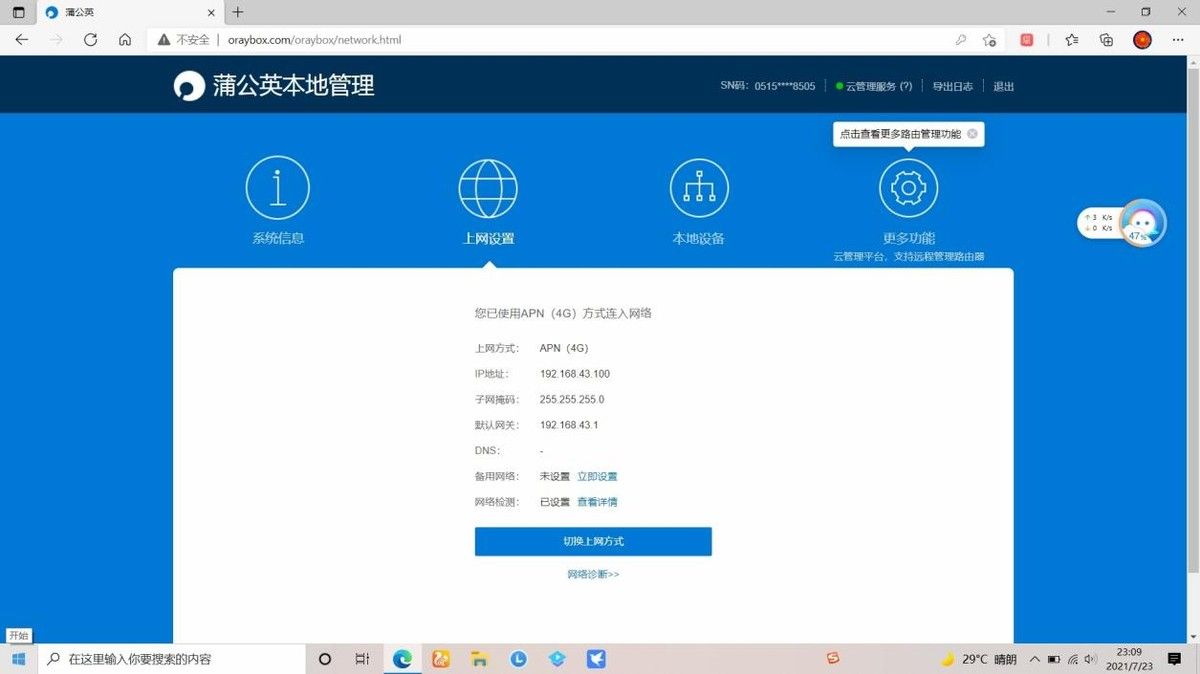Click 切换上网方式 button
The image size is (1200, 674).
pyautogui.click(x=593, y=541)
